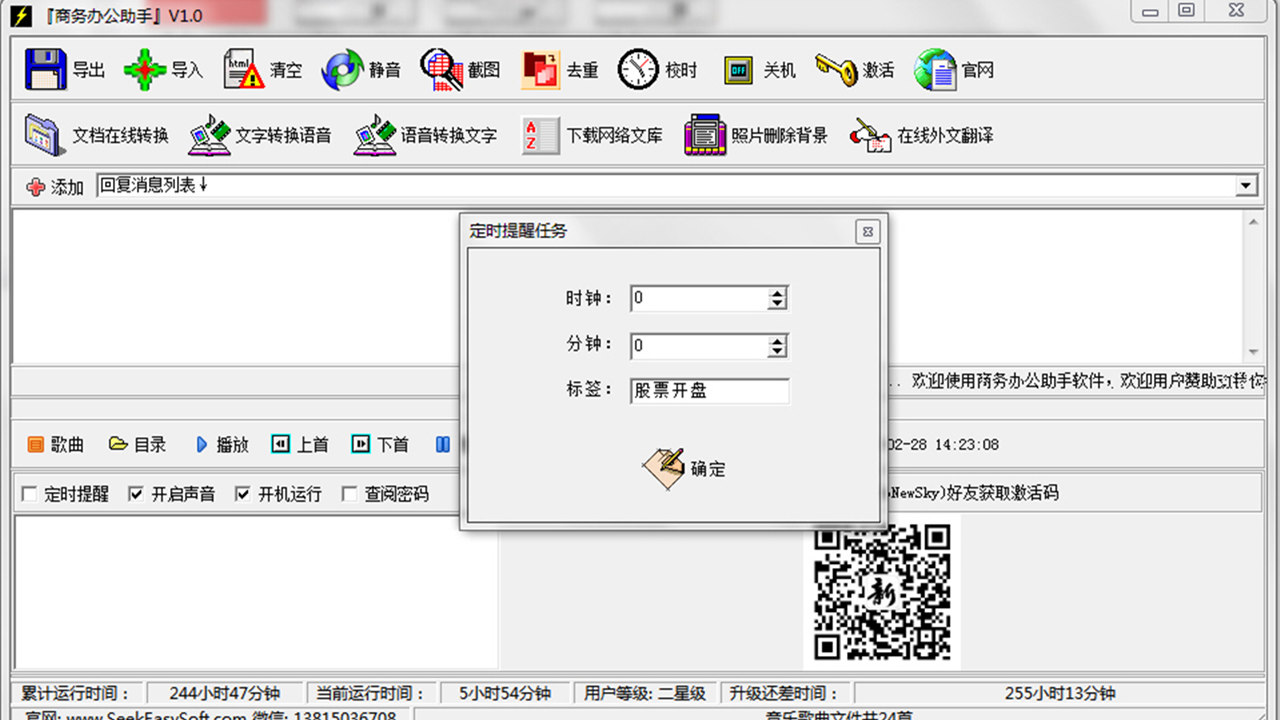Click the 校时 time calibration icon

point(658,69)
